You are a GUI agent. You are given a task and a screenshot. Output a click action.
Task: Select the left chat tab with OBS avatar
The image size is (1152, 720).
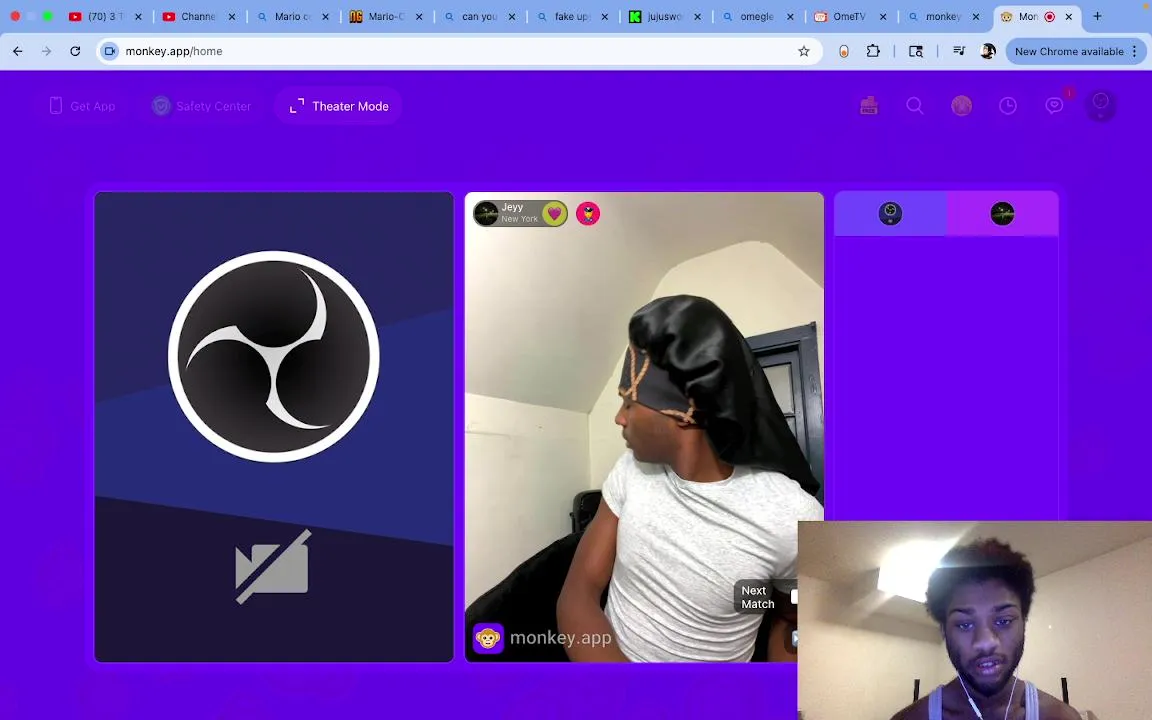[x=890, y=214]
